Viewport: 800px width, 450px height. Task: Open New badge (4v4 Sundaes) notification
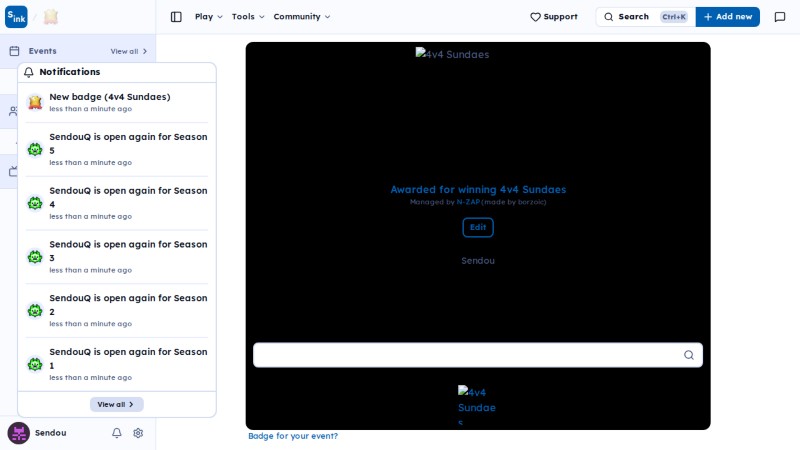pos(117,102)
